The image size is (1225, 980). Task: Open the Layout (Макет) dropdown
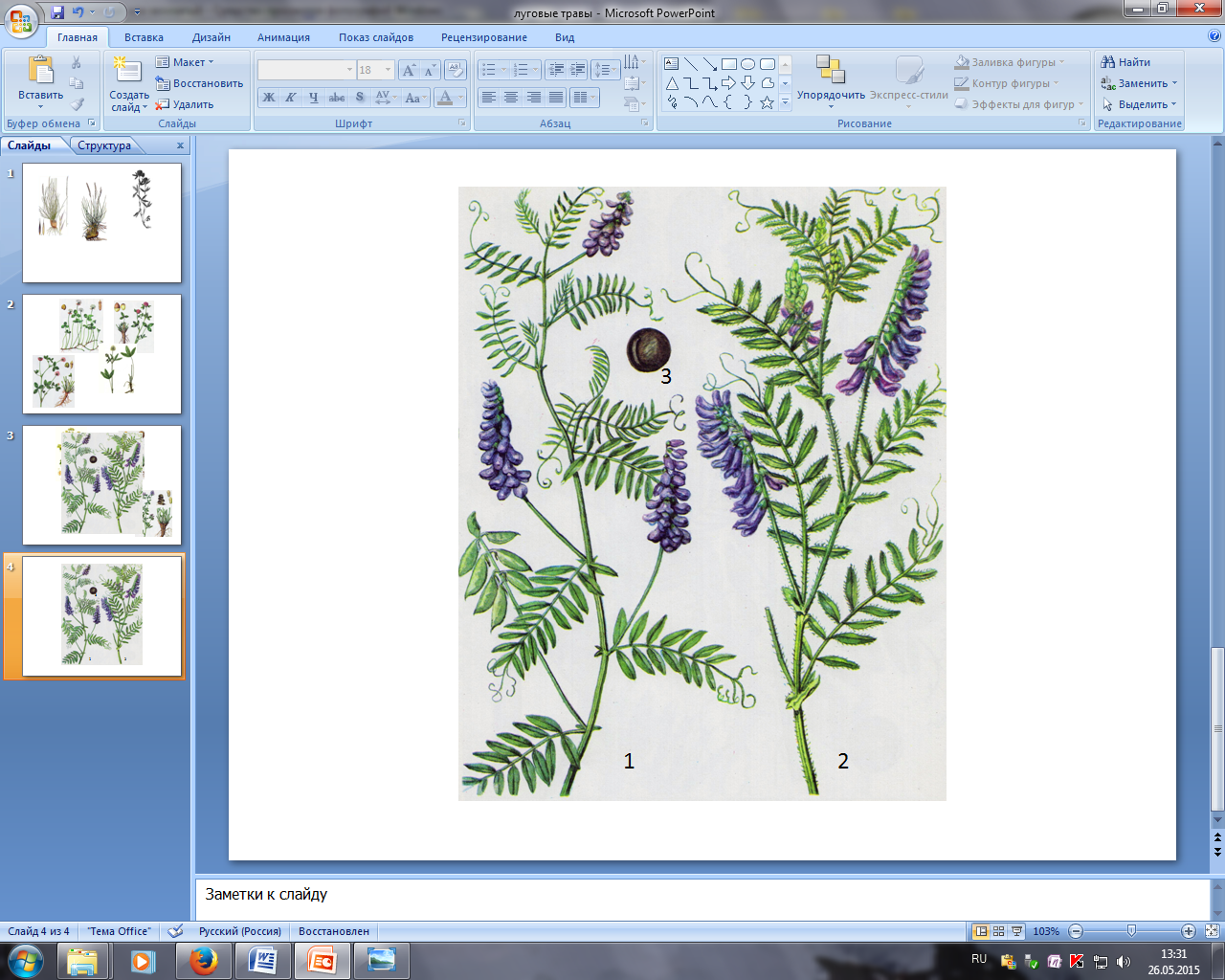pos(186,62)
